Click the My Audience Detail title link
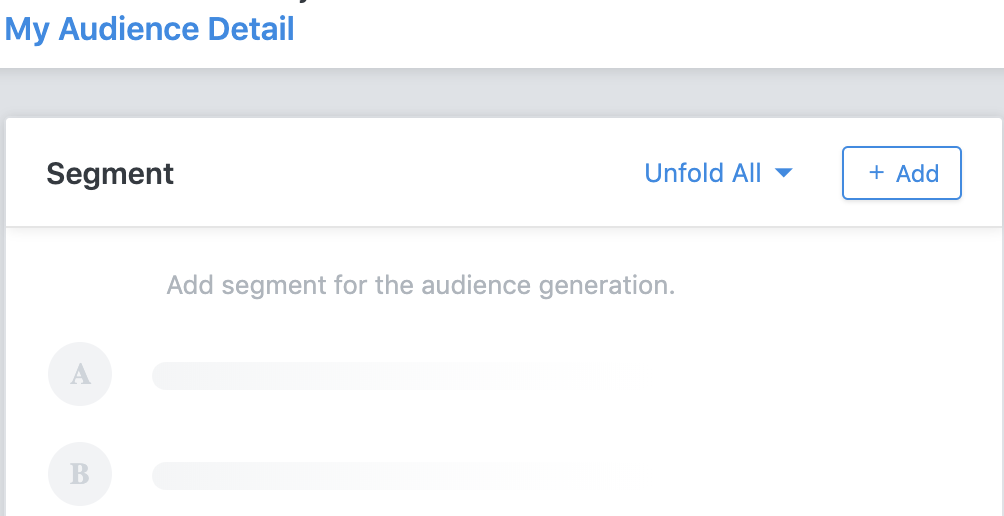Screen dimensions: 1004x516 [x=150, y=29]
